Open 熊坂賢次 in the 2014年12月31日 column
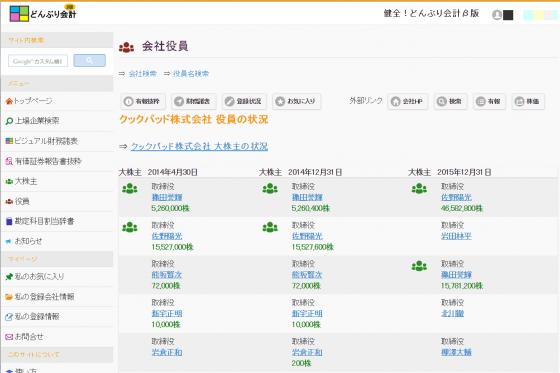The image size is (560, 373). coord(307,275)
